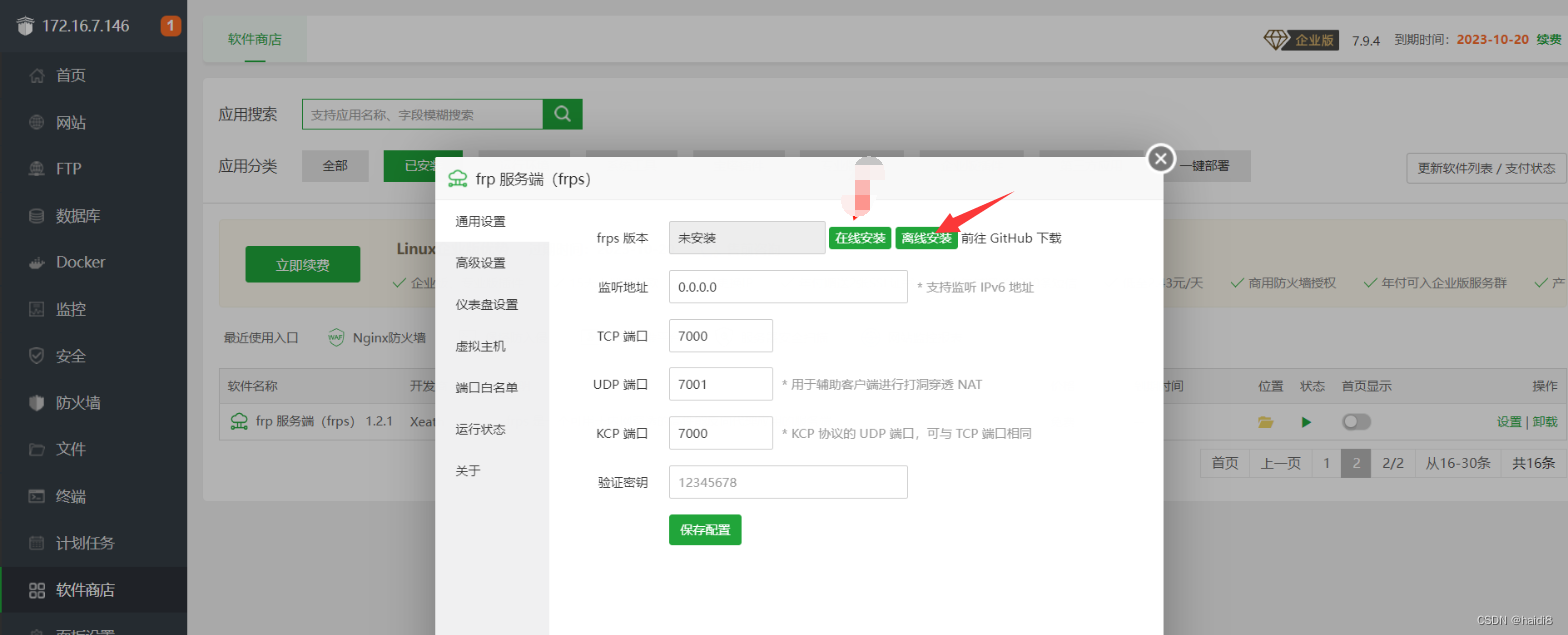Click the 一键部署 category
Screen dimensions: 1568x635
(x=1204, y=167)
